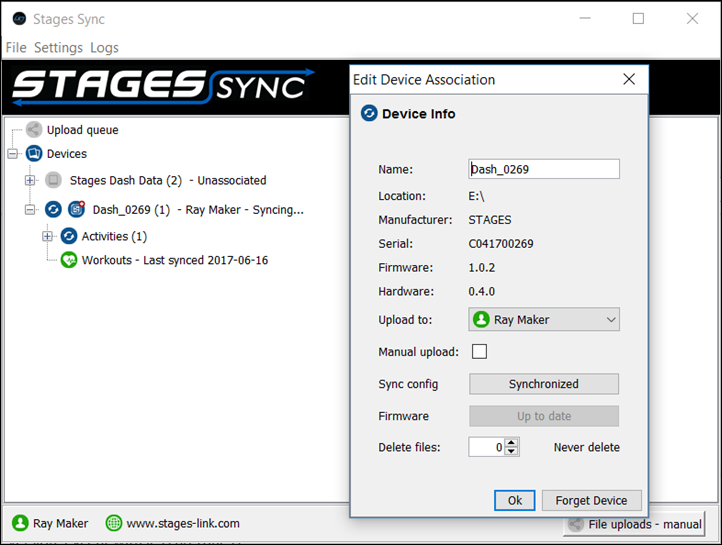This screenshot has width=722, height=545.
Task: Click the Upload queue share icon
Action: tap(34, 130)
